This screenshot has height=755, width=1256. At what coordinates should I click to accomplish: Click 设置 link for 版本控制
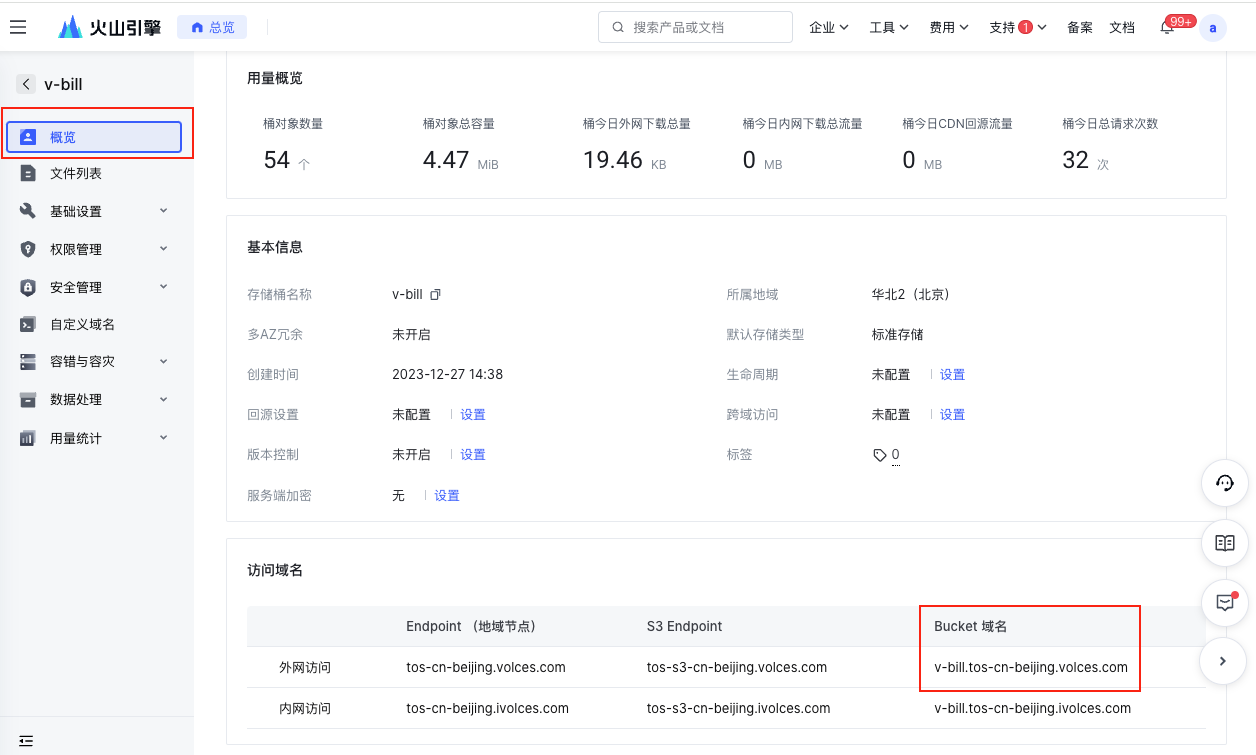[472, 455]
